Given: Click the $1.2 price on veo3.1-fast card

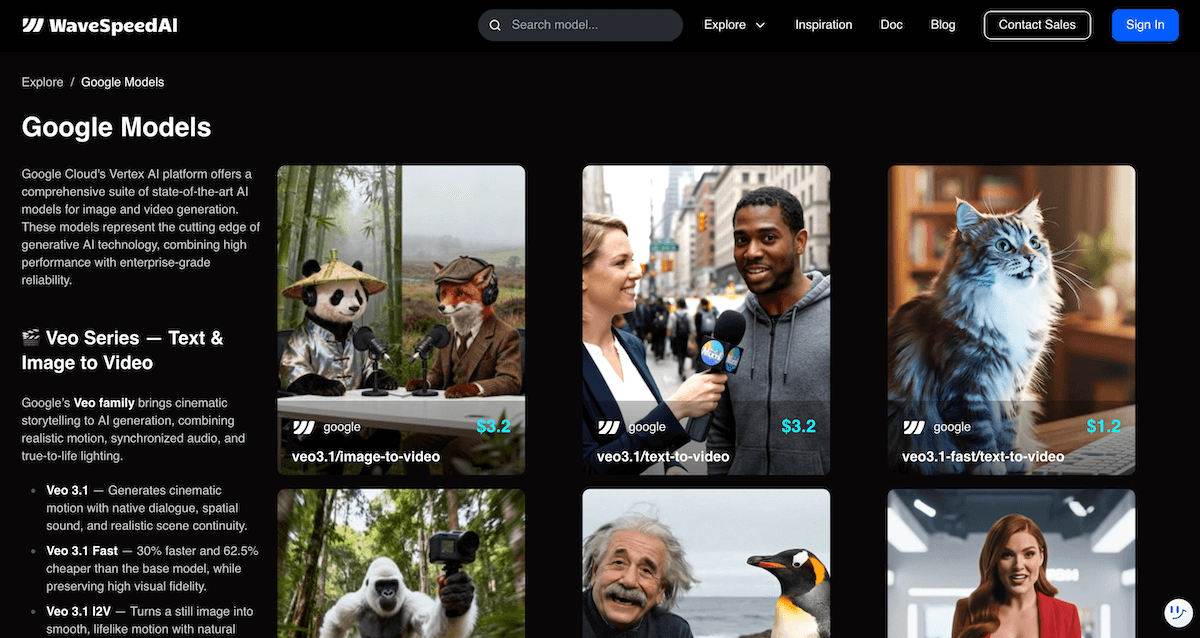Looking at the screenshot, I should coord(1103,427).
